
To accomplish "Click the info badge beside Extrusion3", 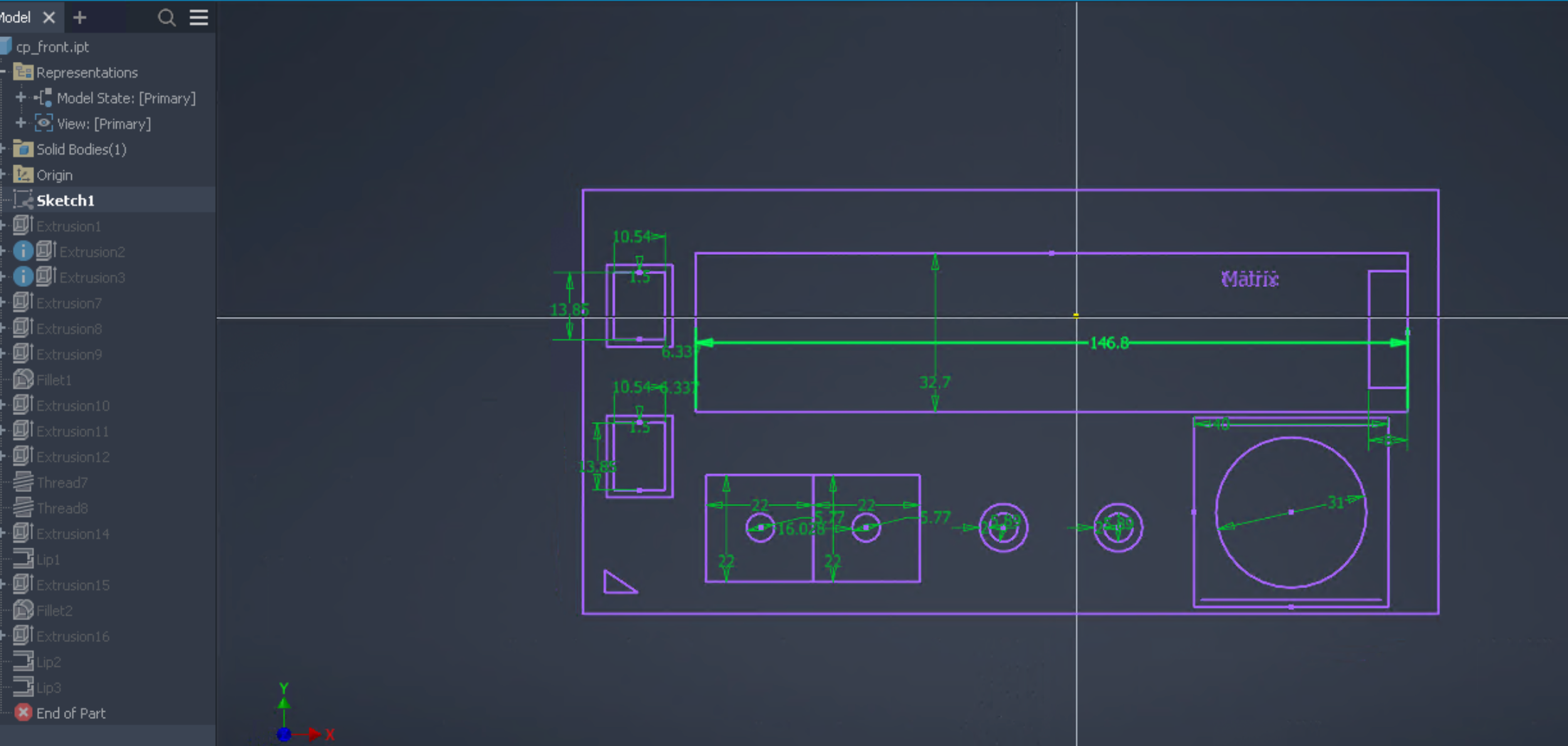I will tap(23, 277).
